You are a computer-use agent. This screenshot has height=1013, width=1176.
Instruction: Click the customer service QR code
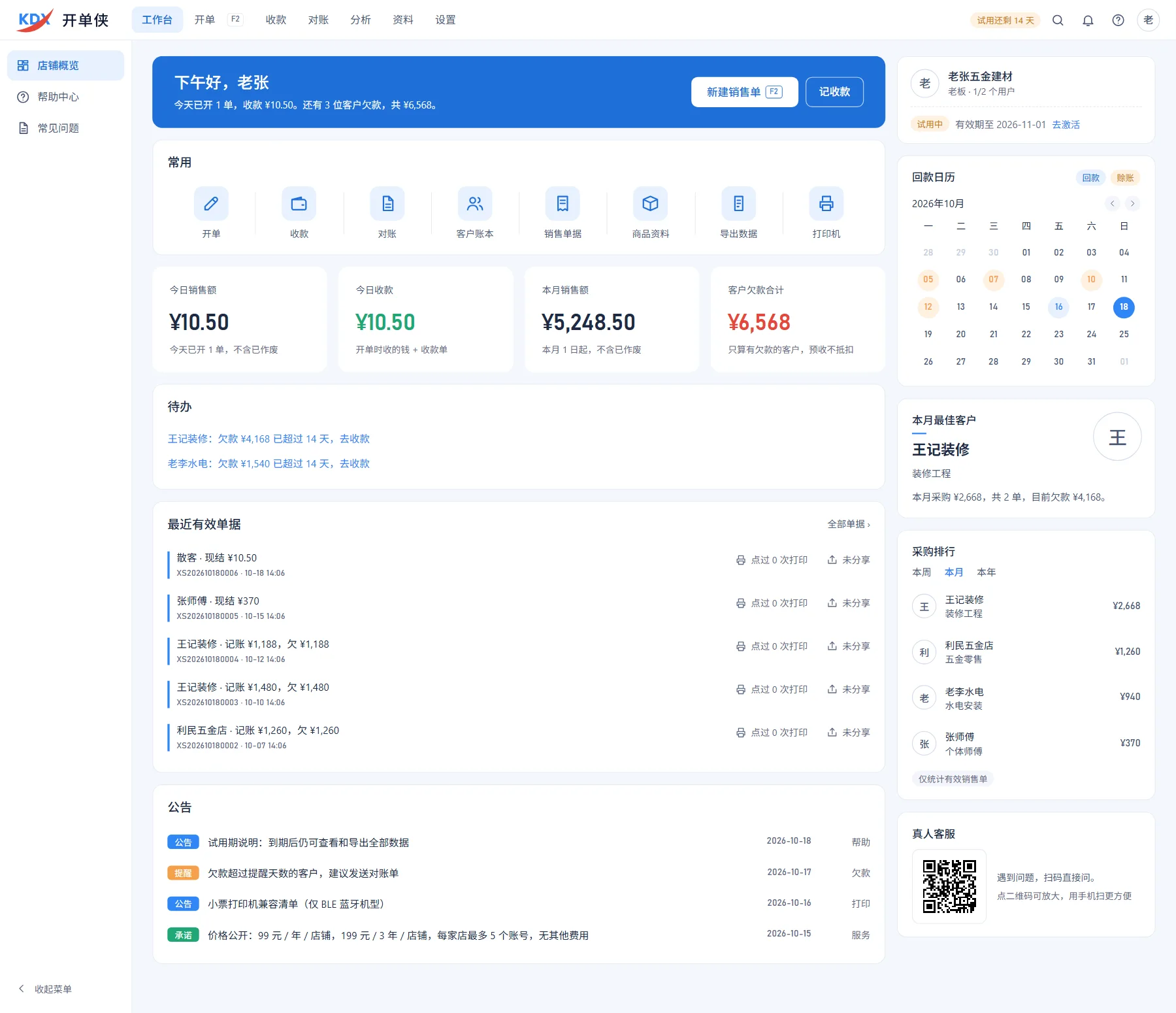tap(949, 886)
